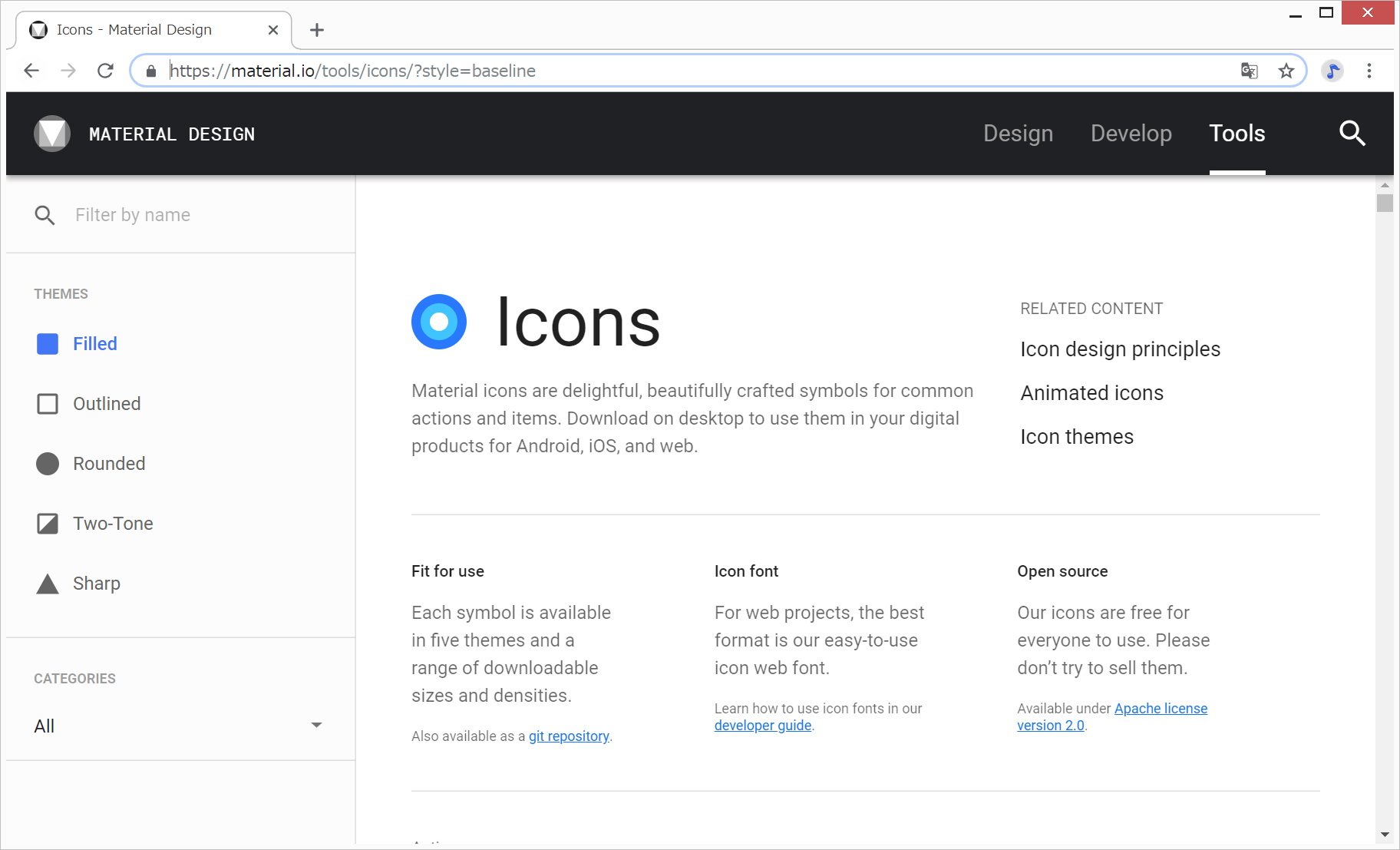The height and width of the screenshot is (850, 1400).
Task: Choose the Rounded theme label
Action: (109, 464)
